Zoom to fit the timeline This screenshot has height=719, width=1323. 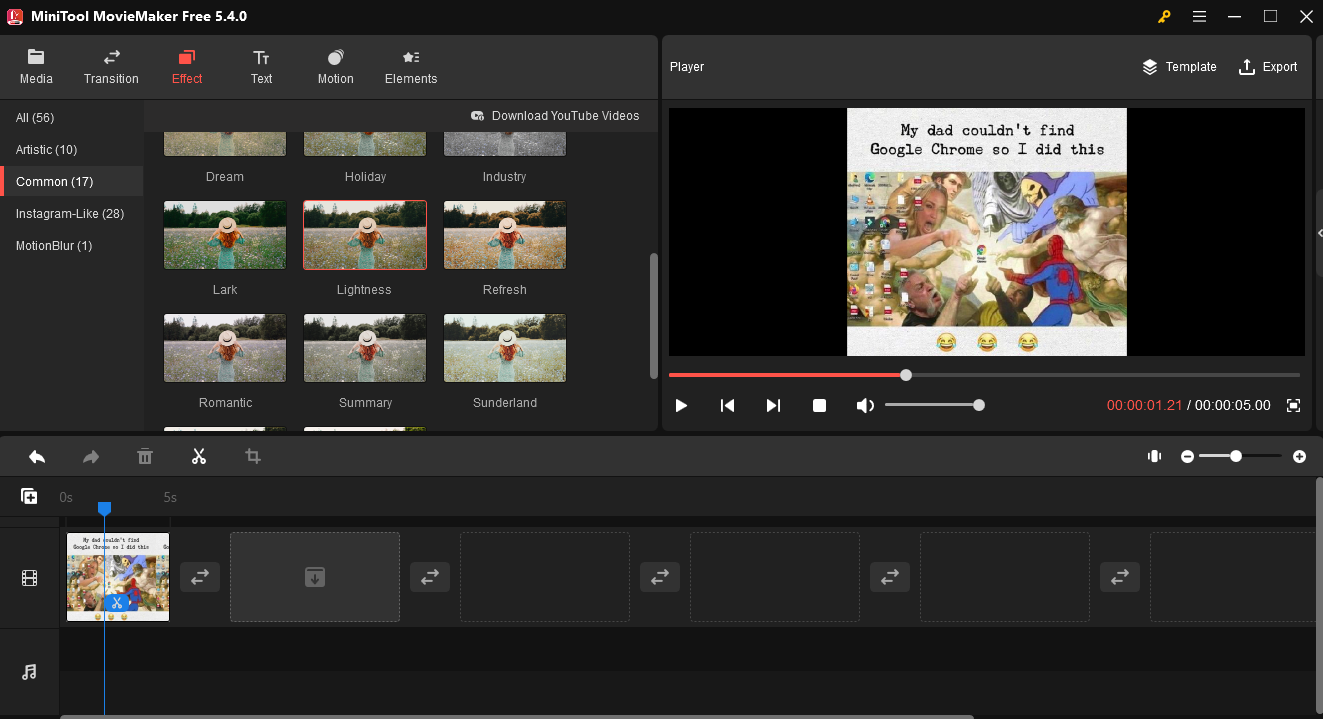(1154, 456)
